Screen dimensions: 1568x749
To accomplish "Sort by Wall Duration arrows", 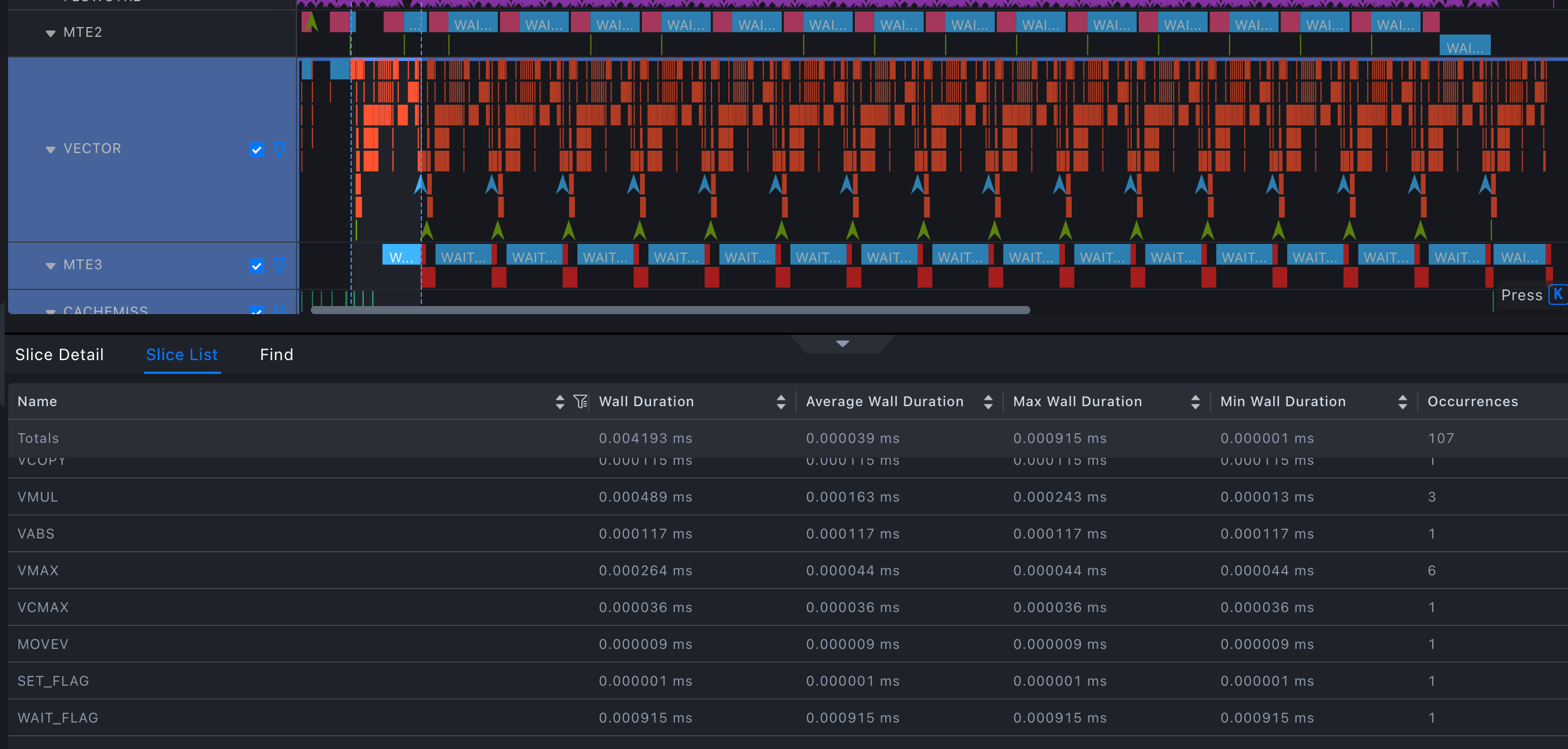I will tap(781, 402).
